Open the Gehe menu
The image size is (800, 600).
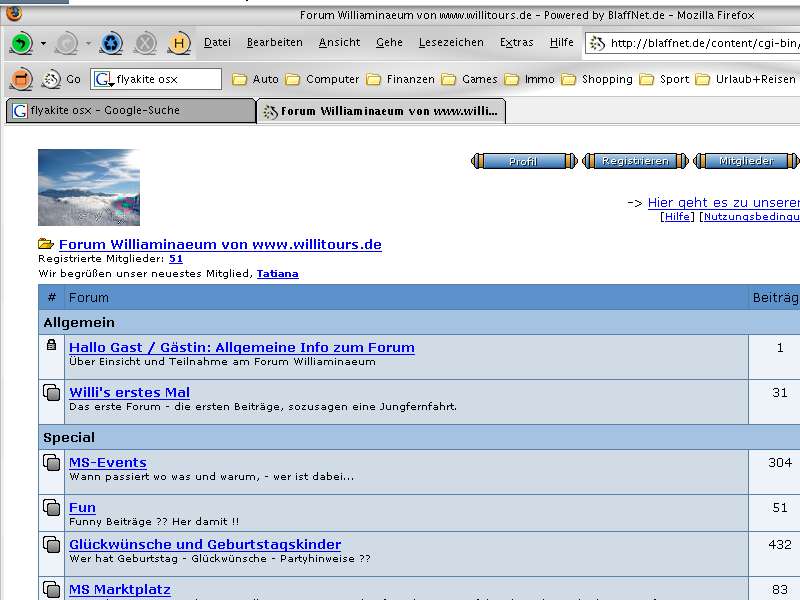[389, 42]
